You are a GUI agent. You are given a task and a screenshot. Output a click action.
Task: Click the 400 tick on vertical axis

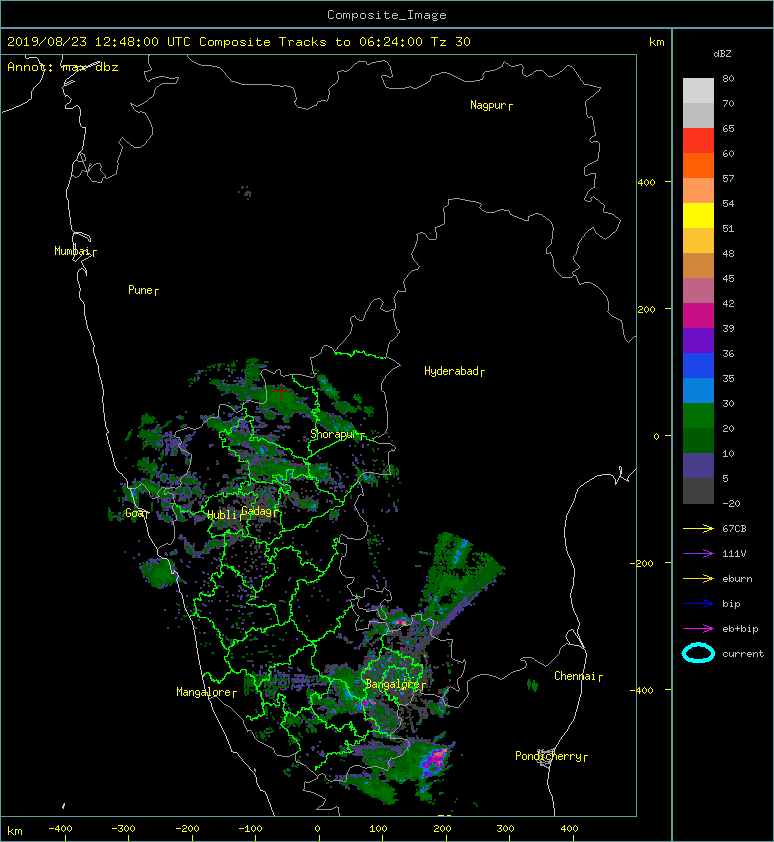point(646,183)
